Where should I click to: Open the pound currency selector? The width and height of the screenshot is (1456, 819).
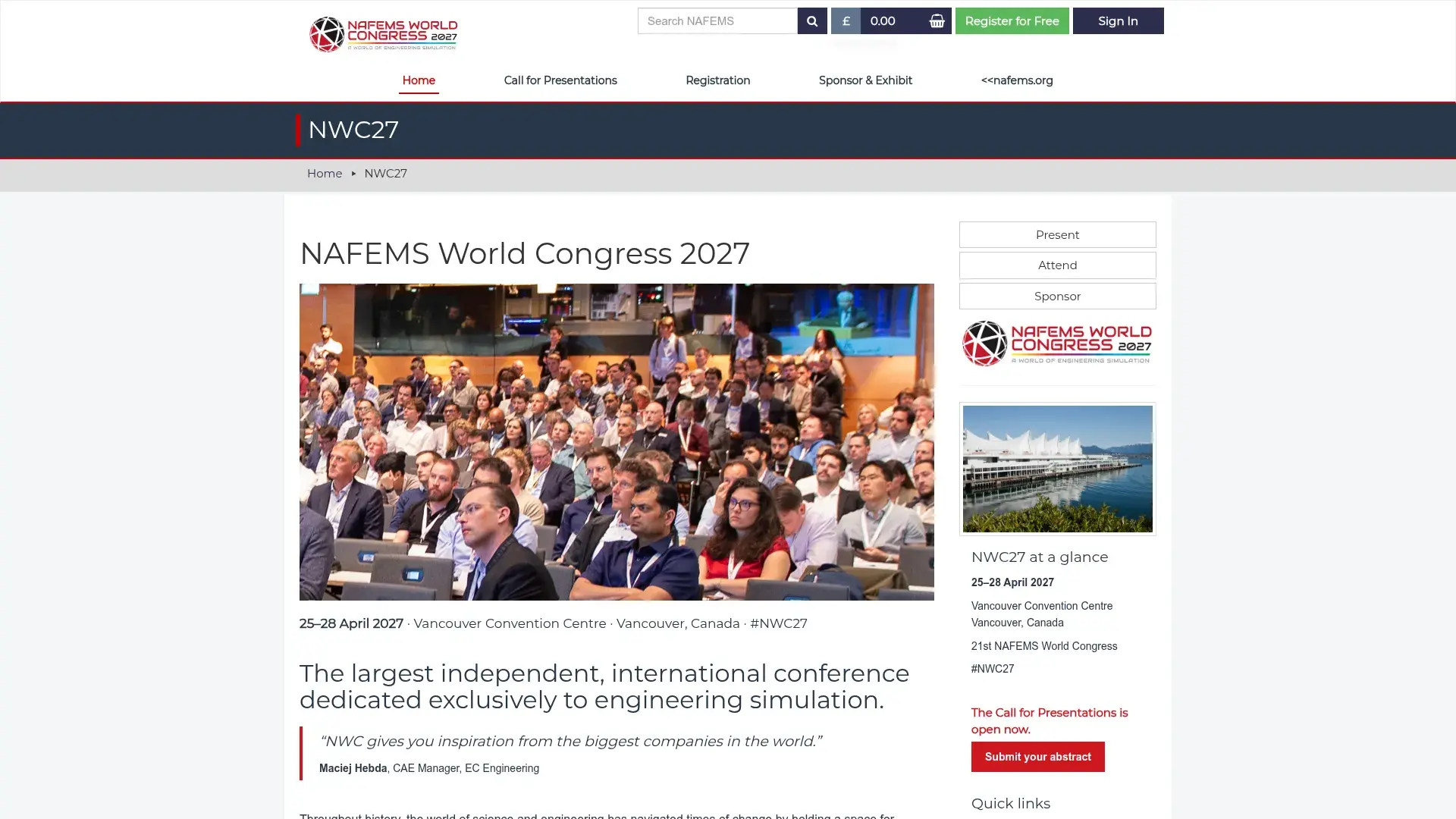[x=846, y=21]
